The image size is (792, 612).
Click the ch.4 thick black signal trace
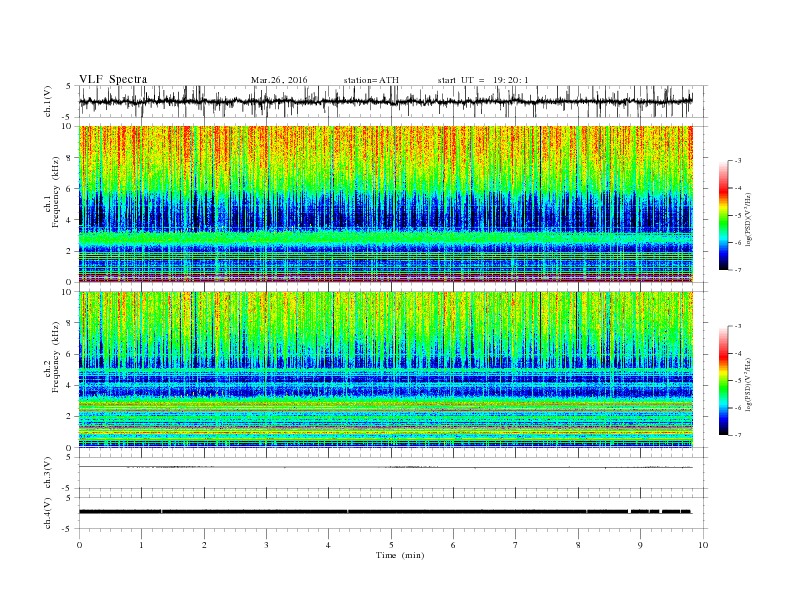pyautogui.click(x=386, y=512)
